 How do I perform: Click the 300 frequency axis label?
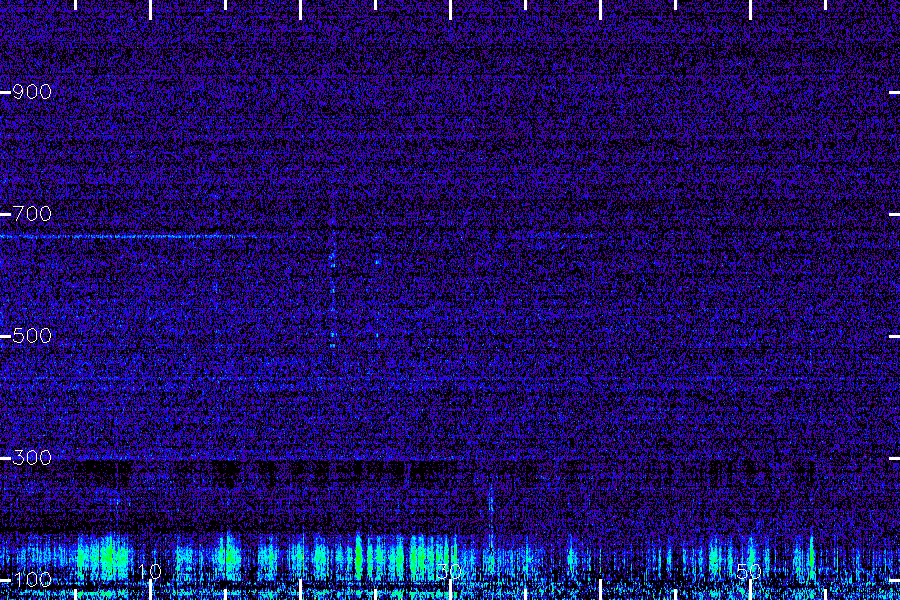tap(32, 458)
